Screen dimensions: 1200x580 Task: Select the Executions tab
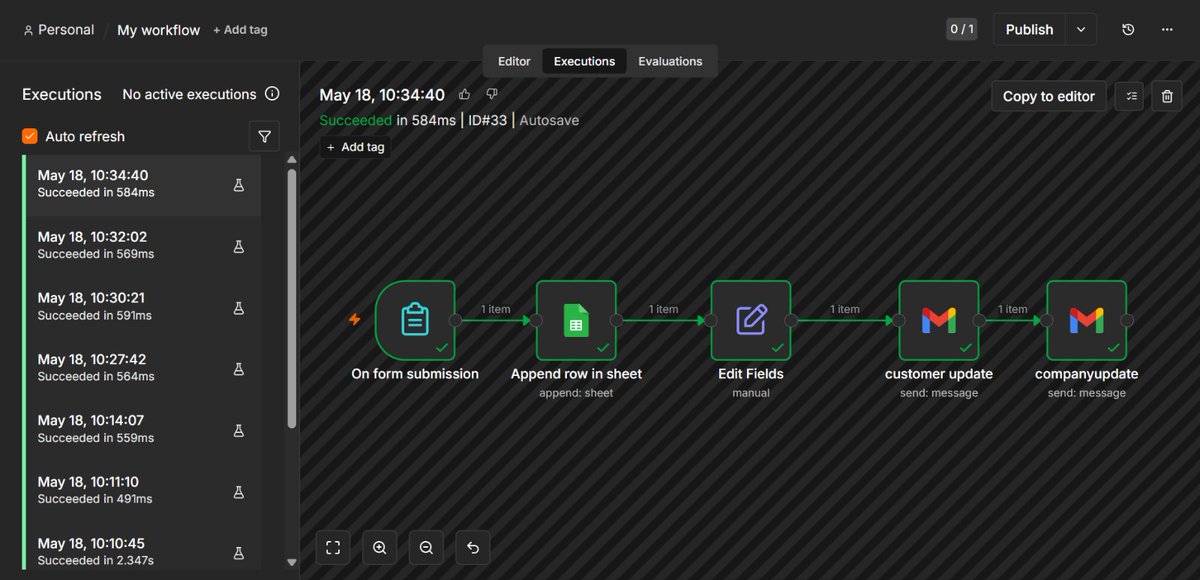click(584, 61)
